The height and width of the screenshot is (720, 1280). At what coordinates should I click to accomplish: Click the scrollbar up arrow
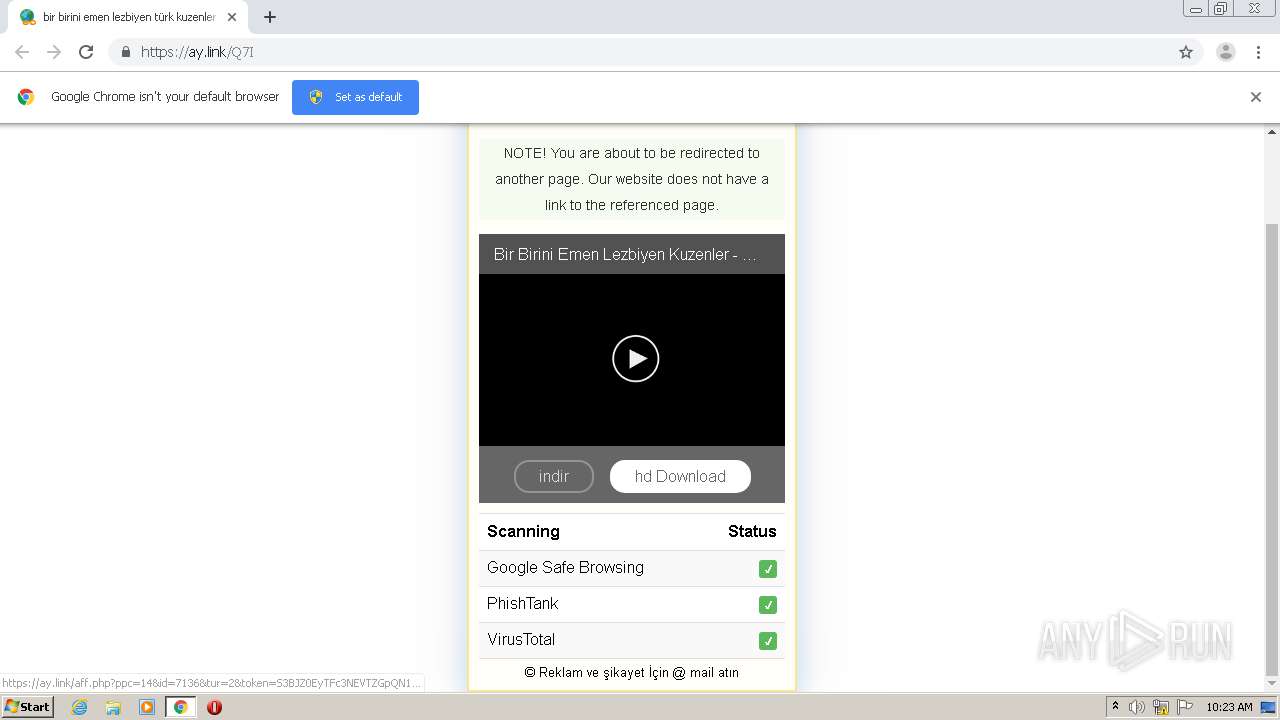click(1272, 131)
